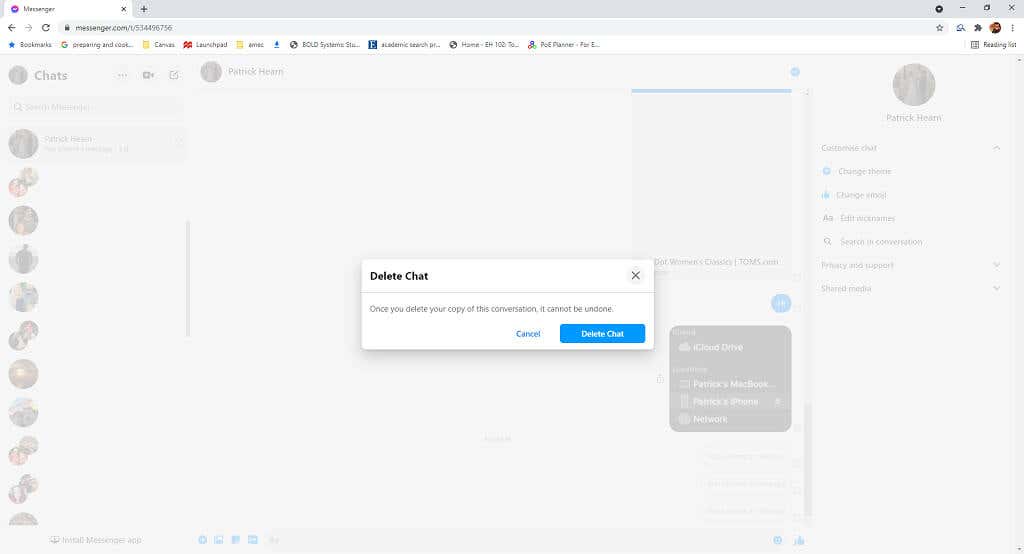Expand the Privacy and support section
This screenshot has width=1024, height=554.
[996, 265]
